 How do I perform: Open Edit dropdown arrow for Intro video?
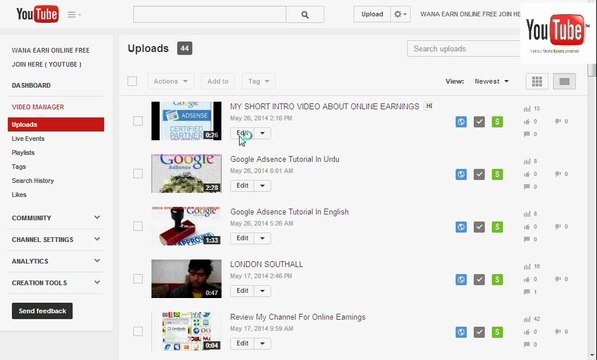262,133
